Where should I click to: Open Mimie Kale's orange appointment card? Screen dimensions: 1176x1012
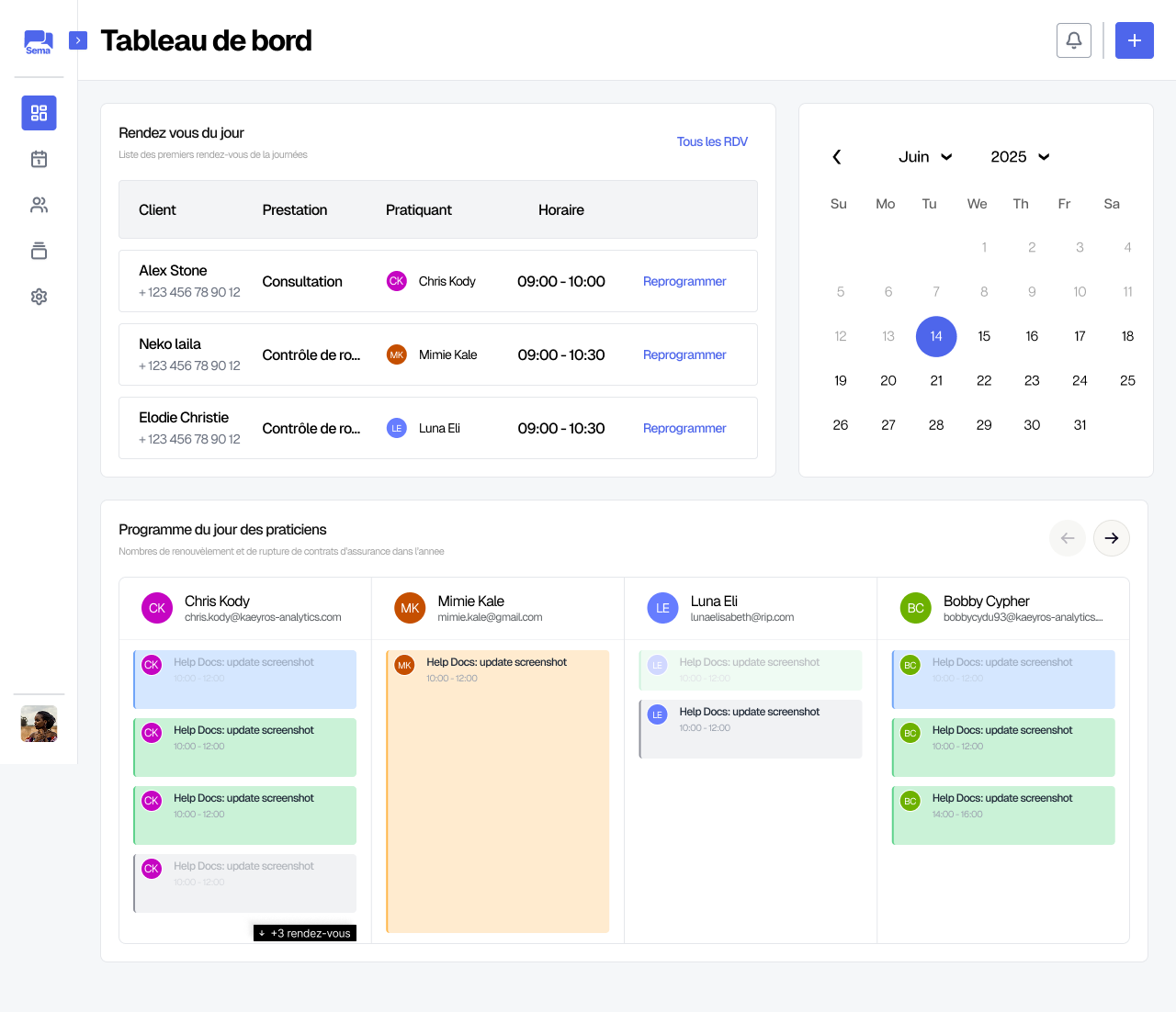497,790
